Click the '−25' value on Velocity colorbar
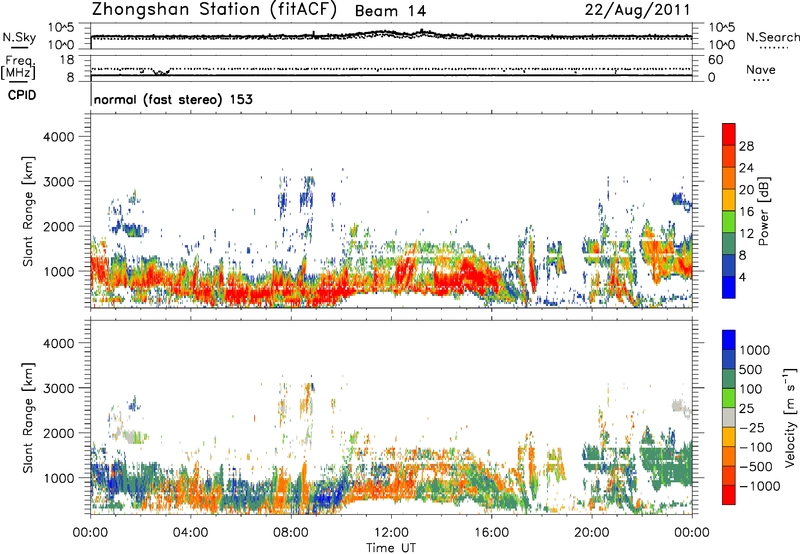The height and width of the screenshot is (554, 800). (x=752, y=427)
